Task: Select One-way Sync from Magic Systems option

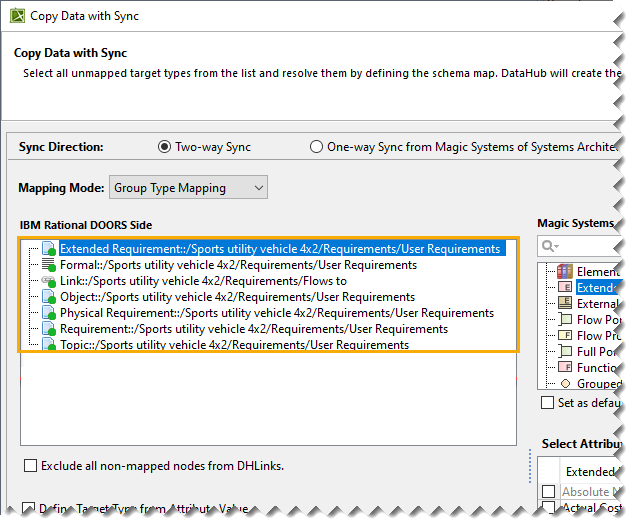Action: coord(317,147)
